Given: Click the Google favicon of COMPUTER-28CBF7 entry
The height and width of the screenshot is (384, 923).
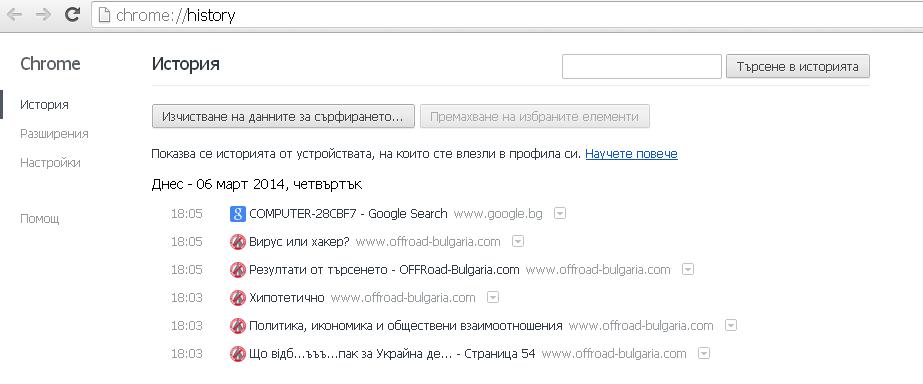Looking at the screenshot, I should click(x=237, y=214).
